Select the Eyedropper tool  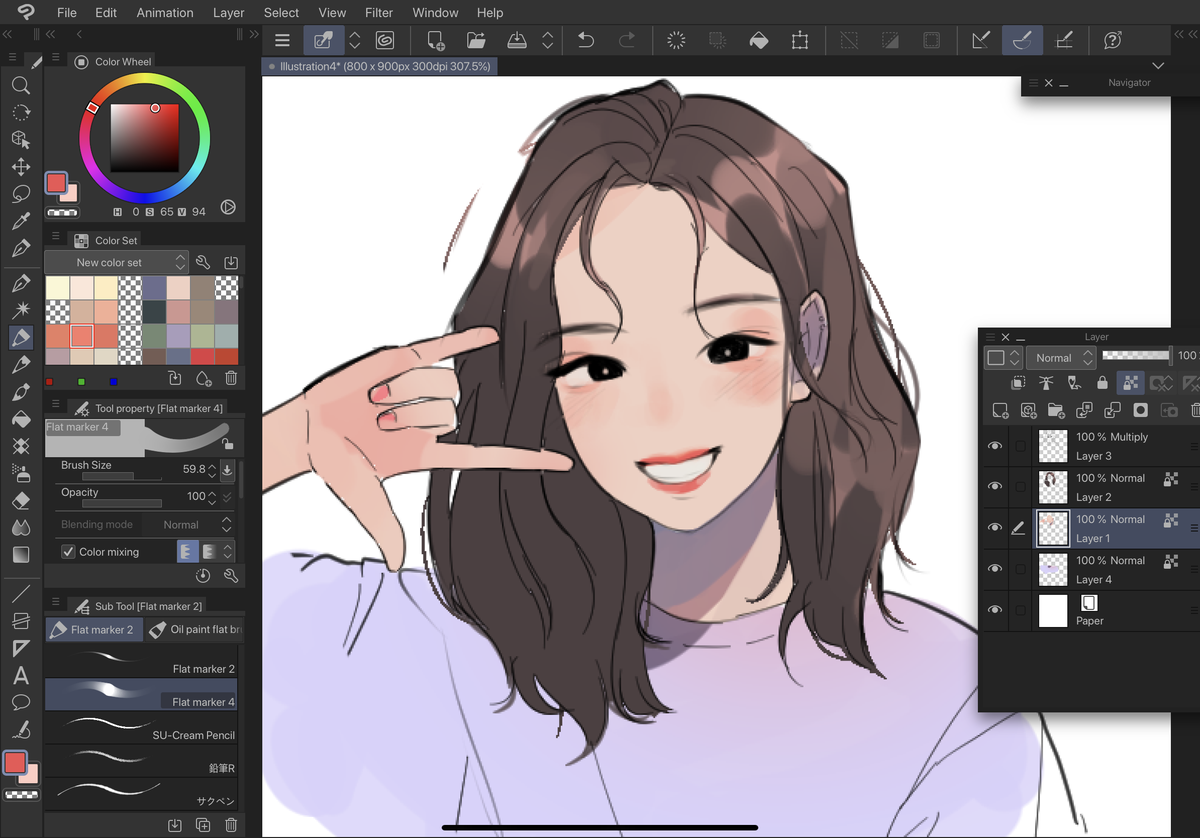(x=21, y=221)
